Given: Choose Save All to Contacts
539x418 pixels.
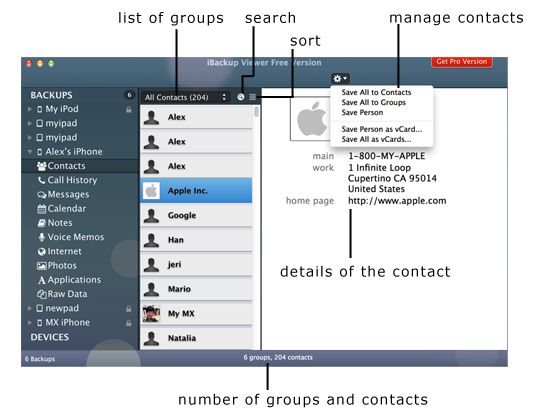Looking at the screenshot, I should [x=376, y=92].
